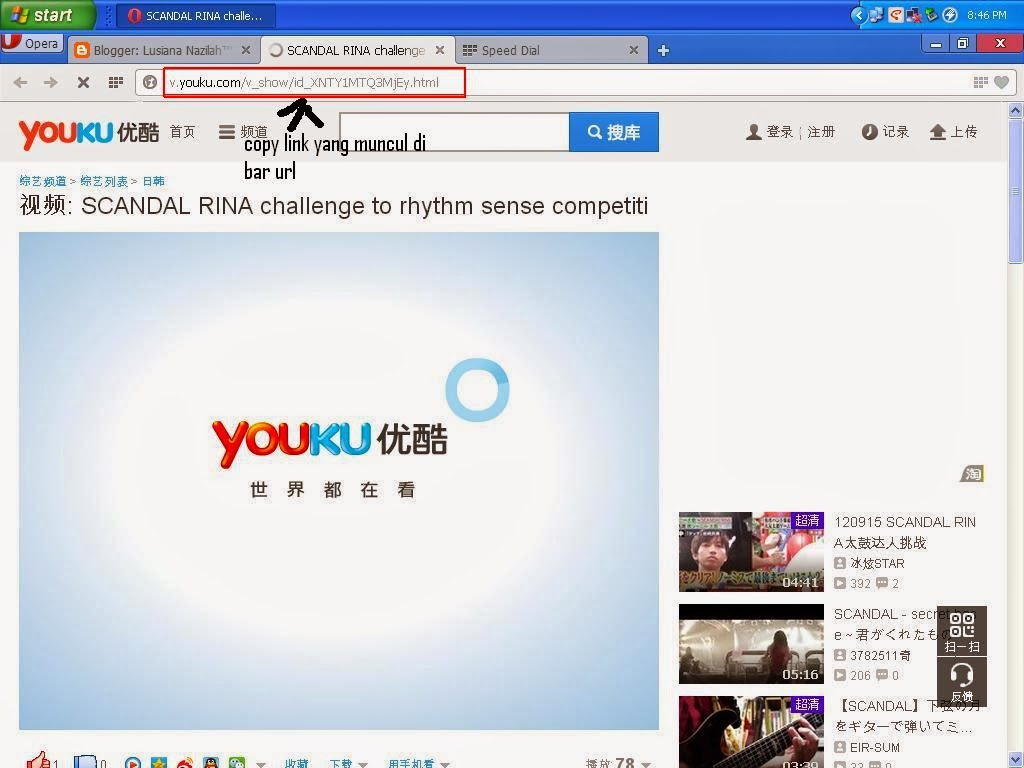Click the 搜库 search button
Viewport: 1024px width, 768px height.
[x=614, y=132]
